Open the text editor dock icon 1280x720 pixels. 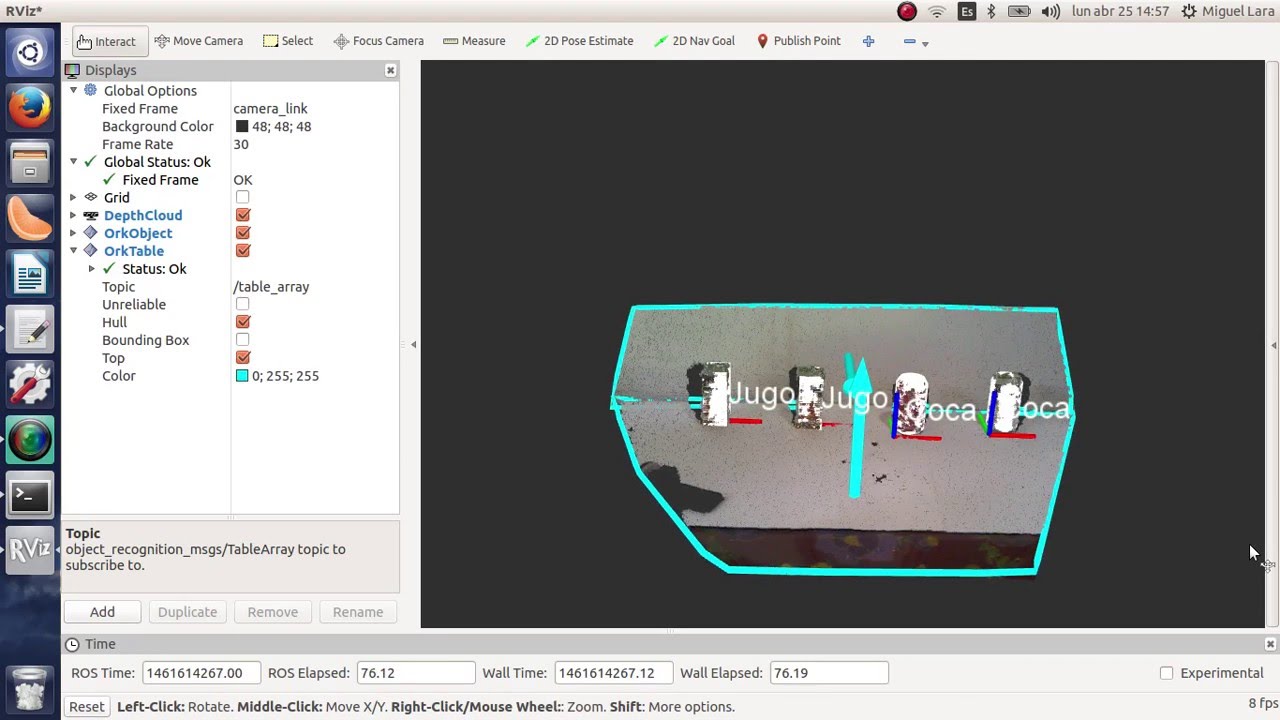point(30,329)
